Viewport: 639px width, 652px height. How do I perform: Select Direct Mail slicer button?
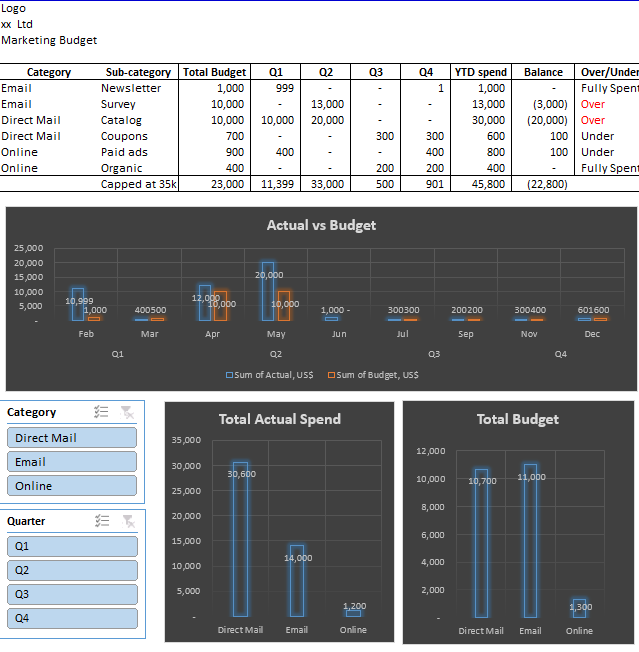(x=72, y=437)
